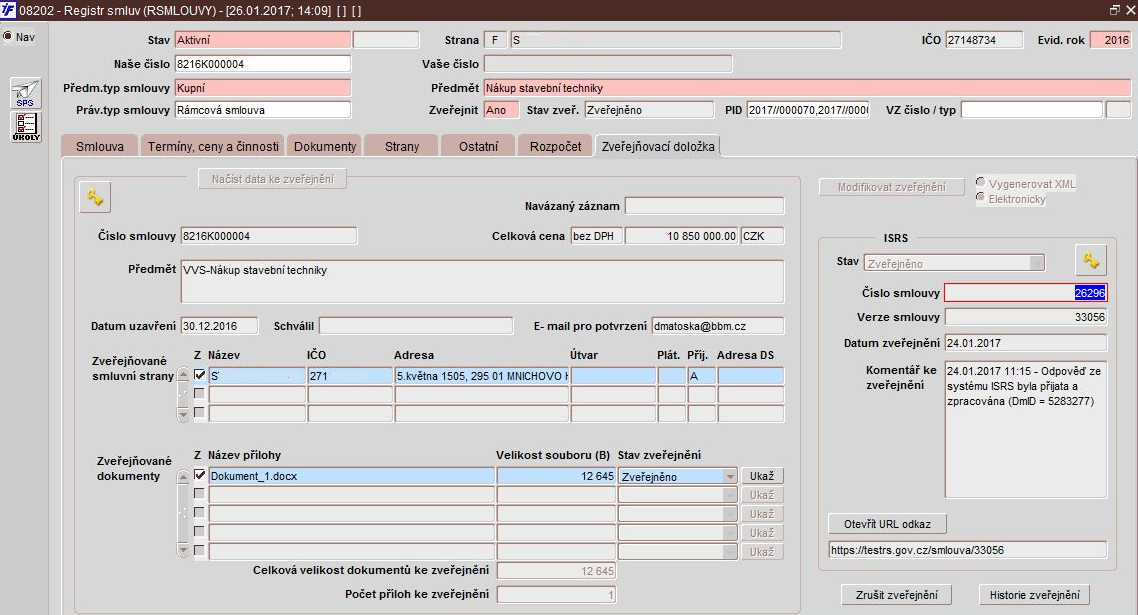Open the ISRS Stav Zveřejněno dropdown

1036,264
